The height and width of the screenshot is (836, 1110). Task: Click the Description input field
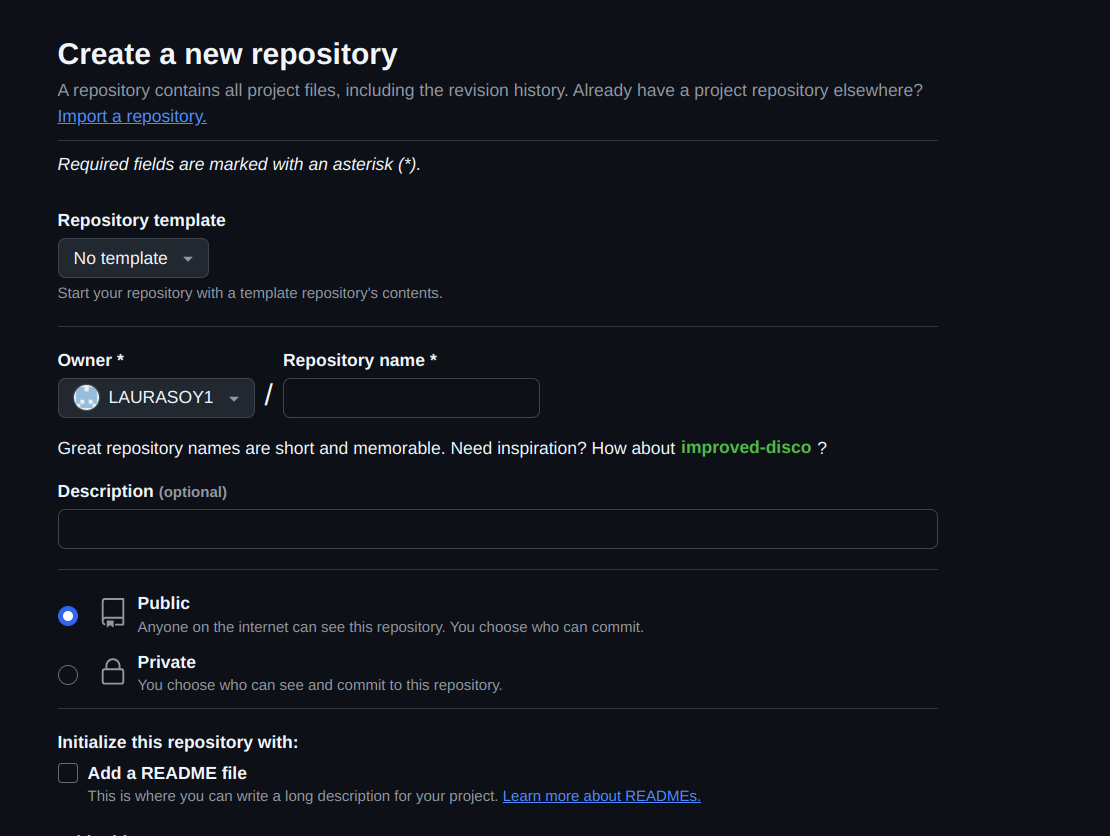[497, 528]
